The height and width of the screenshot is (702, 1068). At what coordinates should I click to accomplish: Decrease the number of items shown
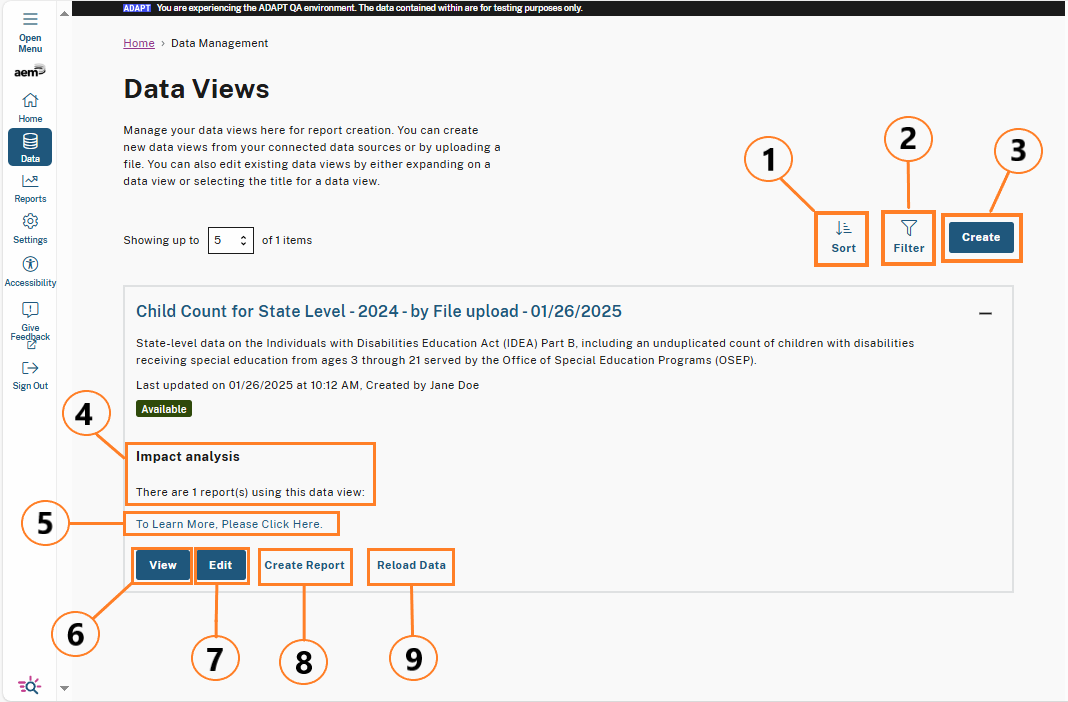[243, 244]
